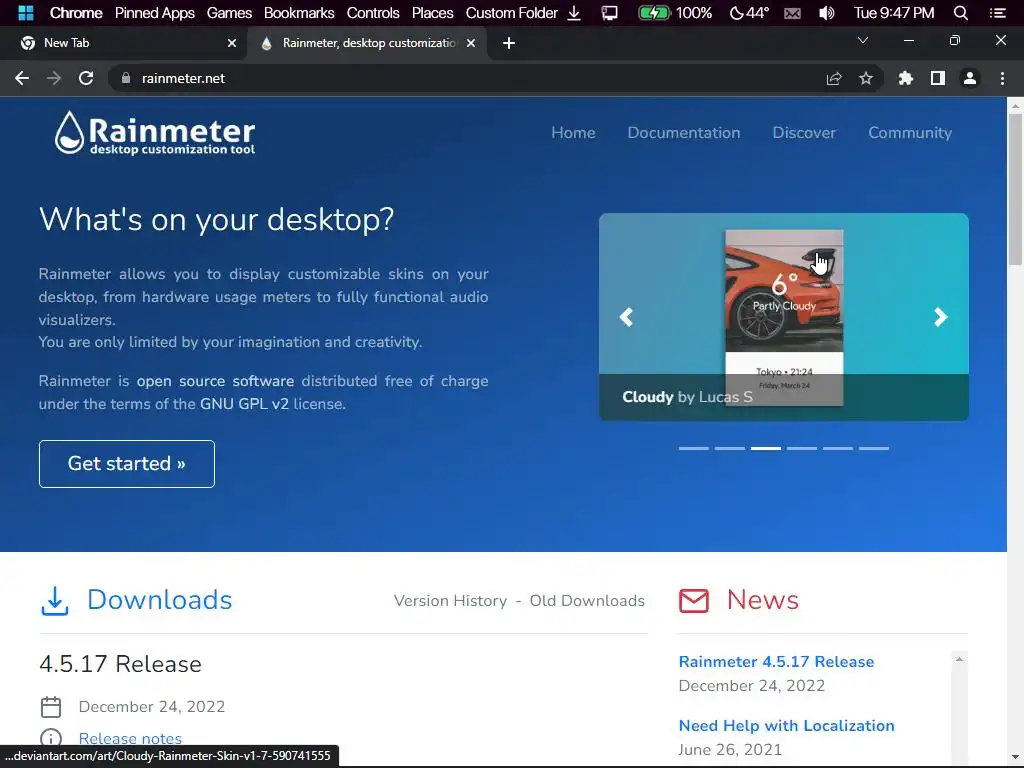Open the mail envelope icon in top bar
Screen dimensions: 1024x768
[792, 13]
